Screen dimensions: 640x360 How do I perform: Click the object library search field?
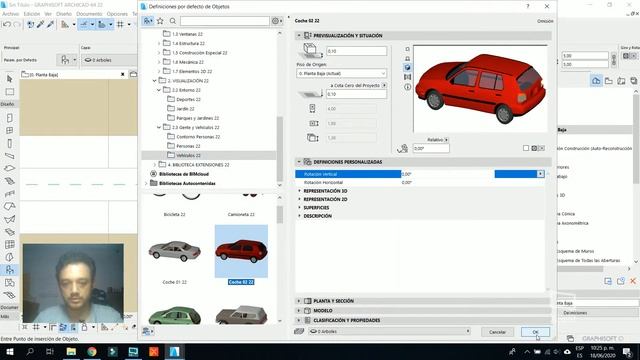pos(224,21)
